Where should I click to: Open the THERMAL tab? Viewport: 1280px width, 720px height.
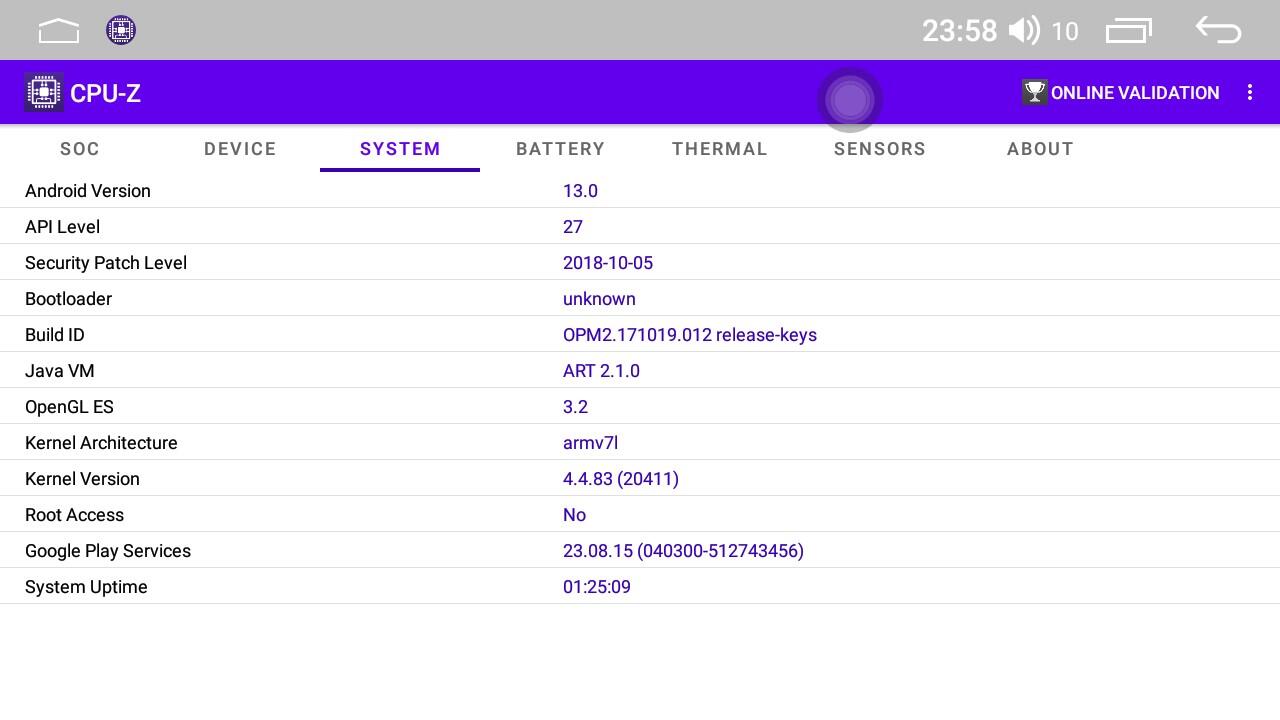pos(720,149)
